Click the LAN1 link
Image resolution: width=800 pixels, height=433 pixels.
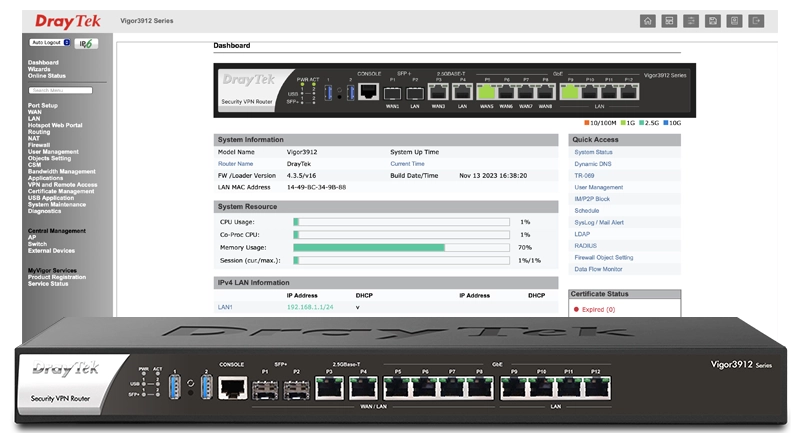(x=225, y=308)
